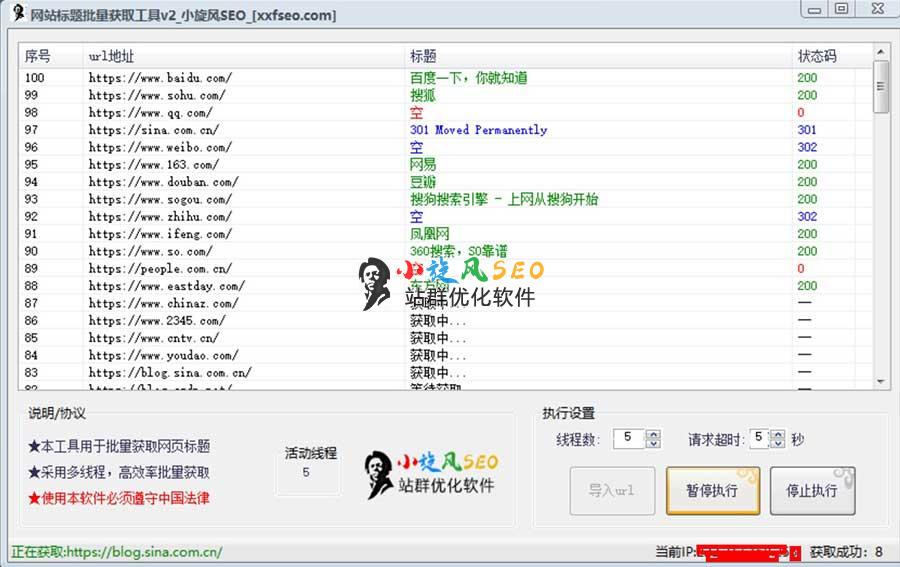The width and height of the screenshot is (900, 567).
Task: Maximize the window
Action: [841, 9]
